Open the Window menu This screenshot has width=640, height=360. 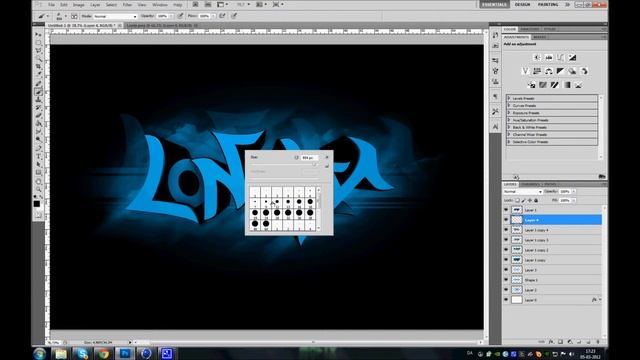[x=160, y=5]
